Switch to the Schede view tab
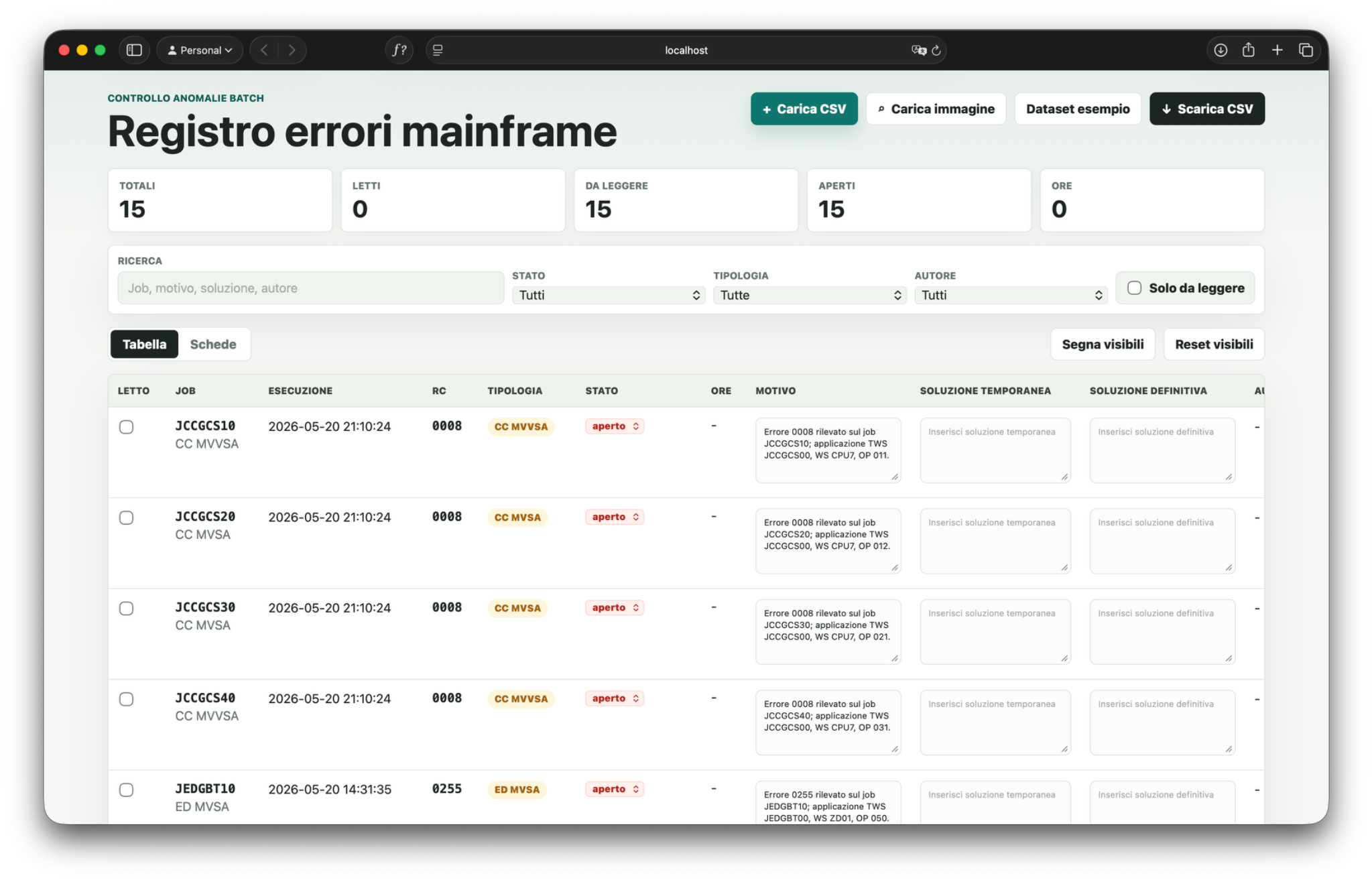1372x882 pixels. click(x=213, y=344)
